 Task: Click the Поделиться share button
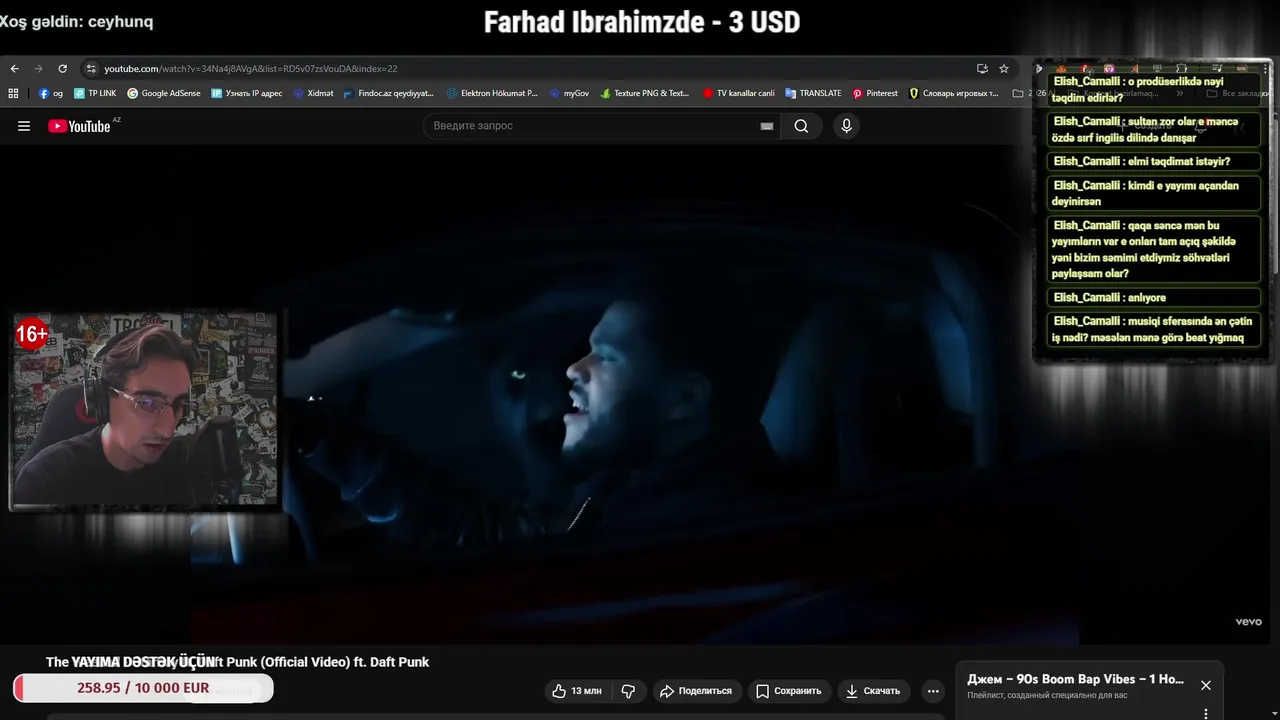tap(696, 691)
